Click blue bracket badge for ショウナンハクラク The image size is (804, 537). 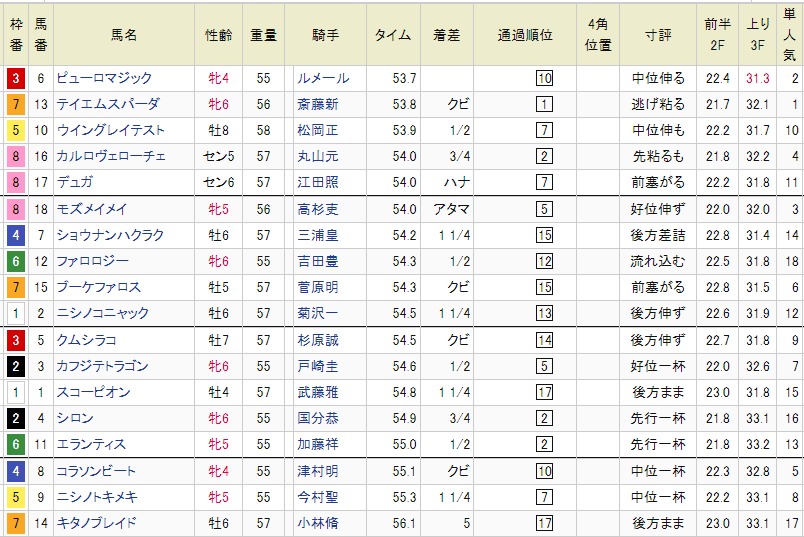coord(14,235)
